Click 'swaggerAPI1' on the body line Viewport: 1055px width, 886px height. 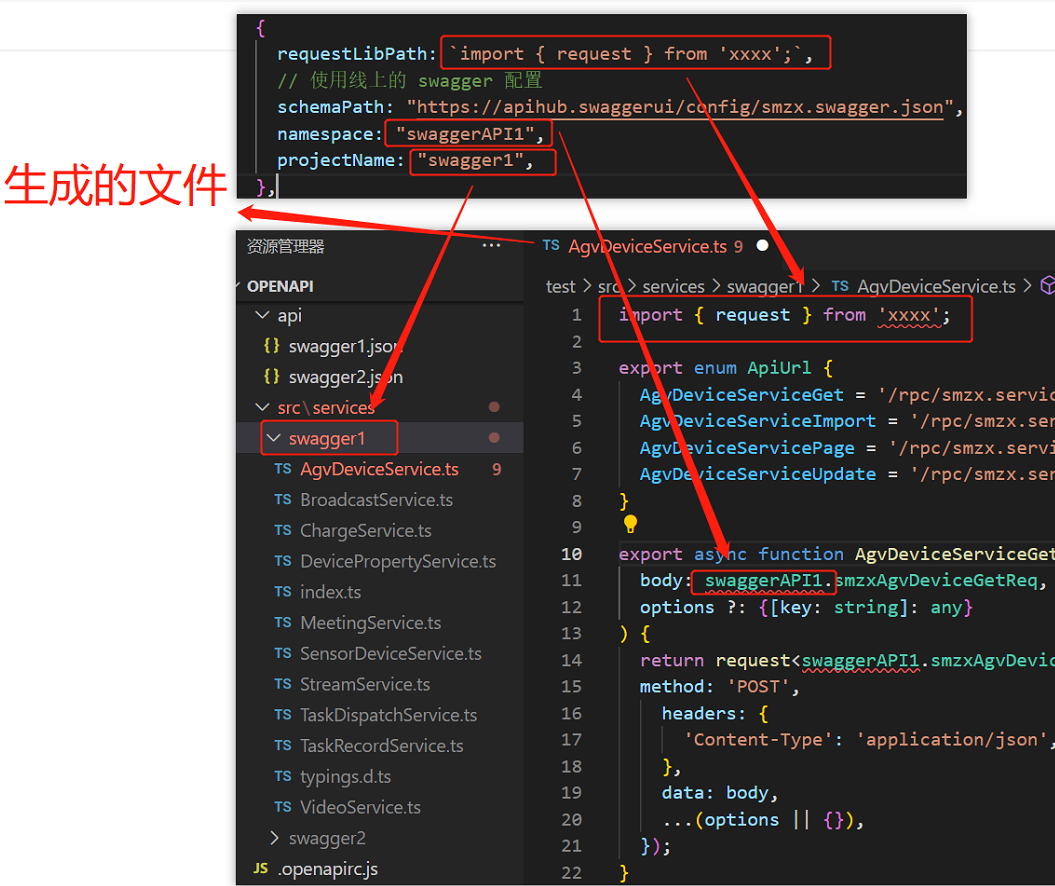pos(764,581)
